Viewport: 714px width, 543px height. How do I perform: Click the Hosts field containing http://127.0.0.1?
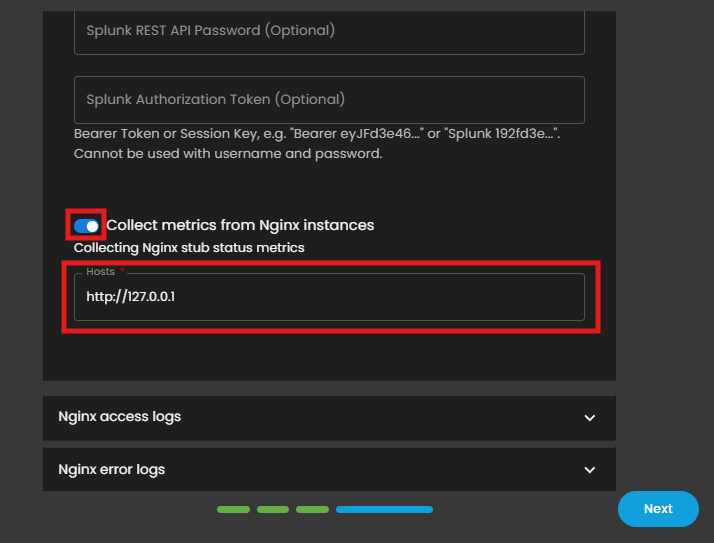(x=329, y=298)
